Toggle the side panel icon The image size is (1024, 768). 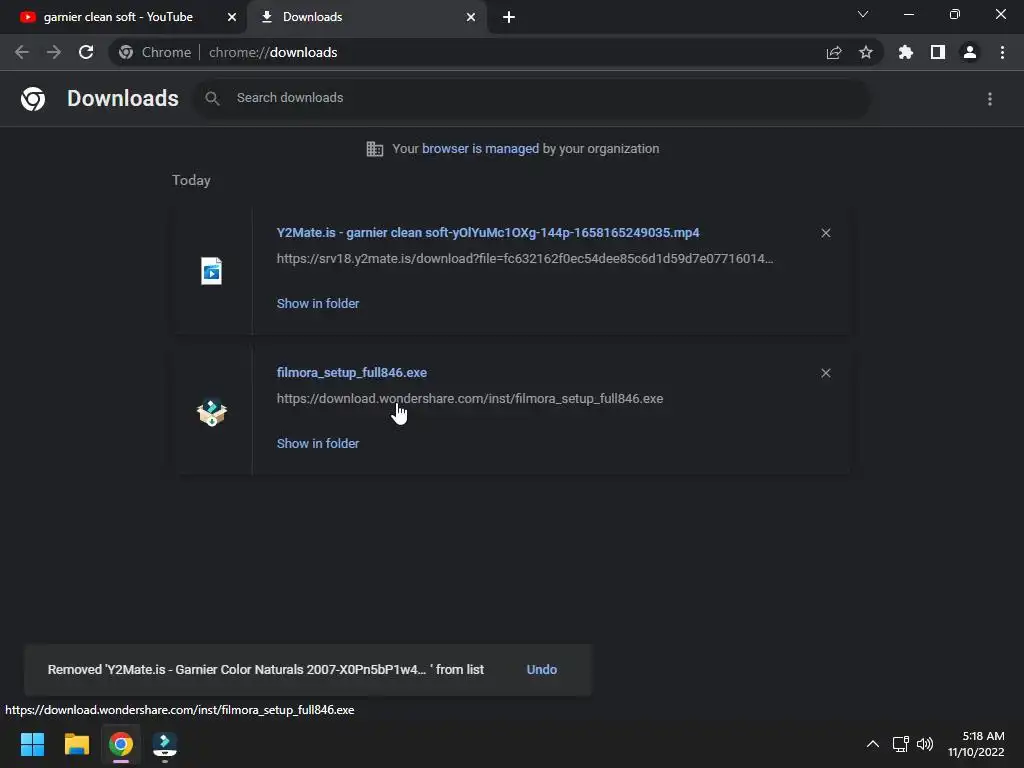[938, 52]
